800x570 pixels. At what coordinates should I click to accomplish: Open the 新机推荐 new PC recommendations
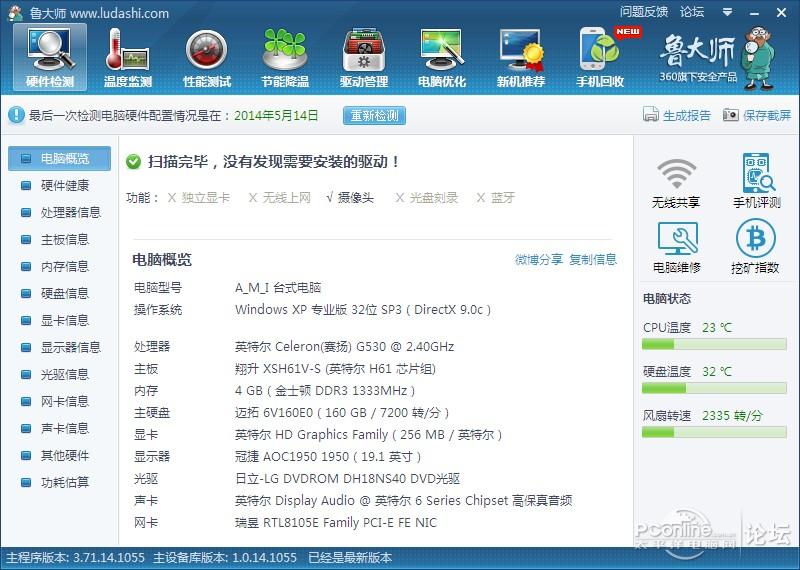(x=521, y=57)
